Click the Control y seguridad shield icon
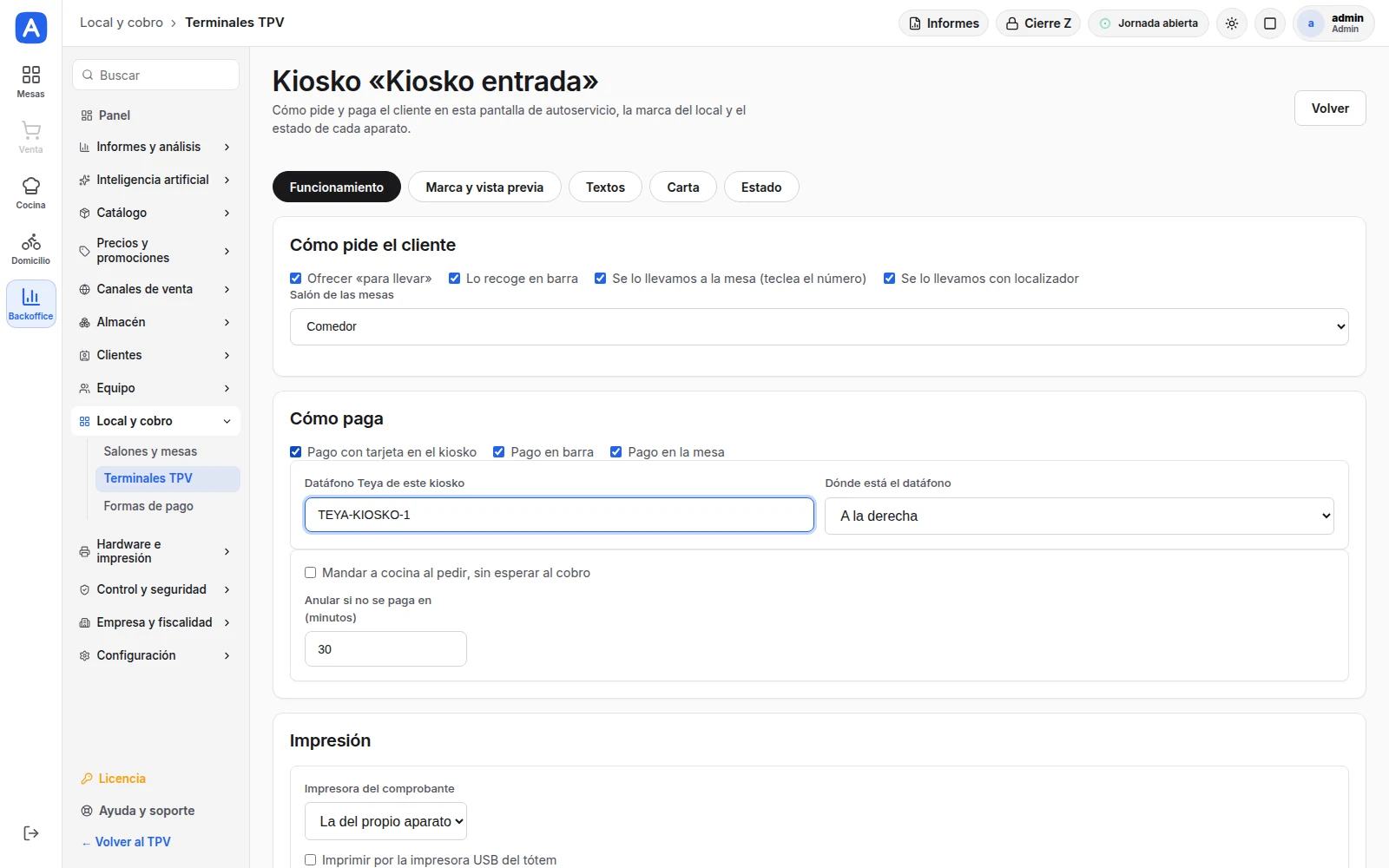 coord(84,590)
